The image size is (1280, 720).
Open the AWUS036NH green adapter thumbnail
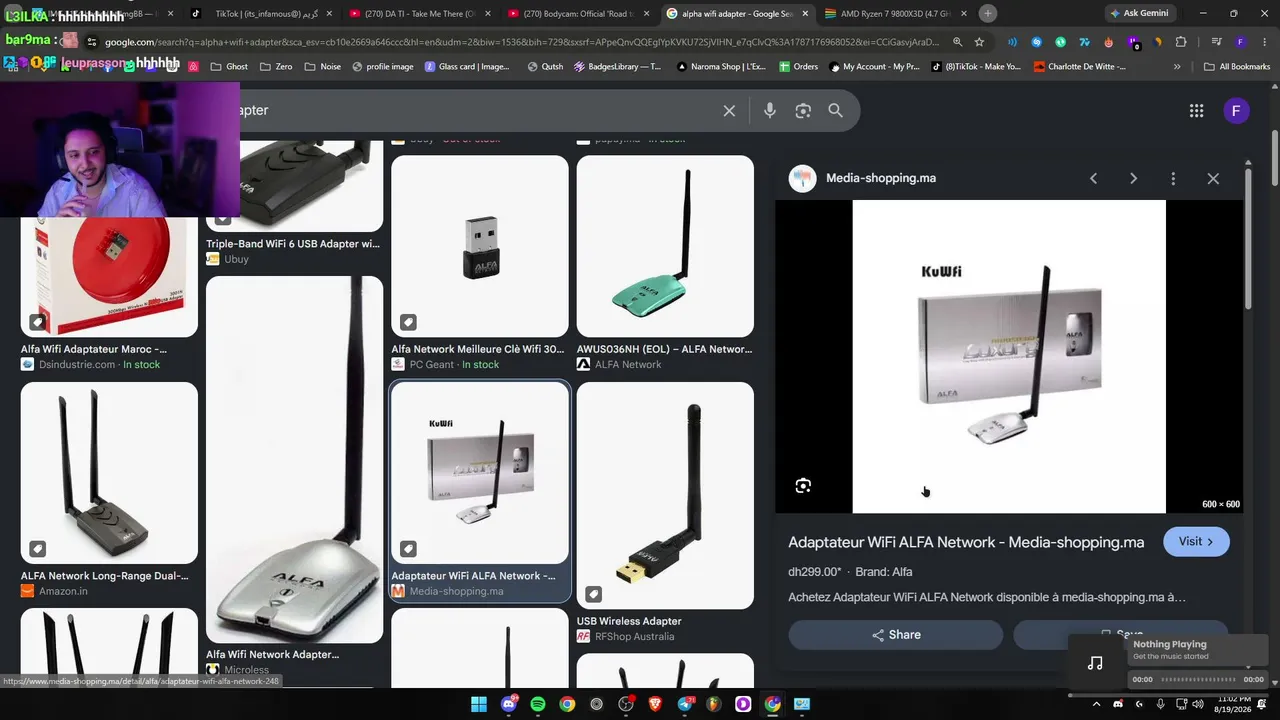coord(665,246)
